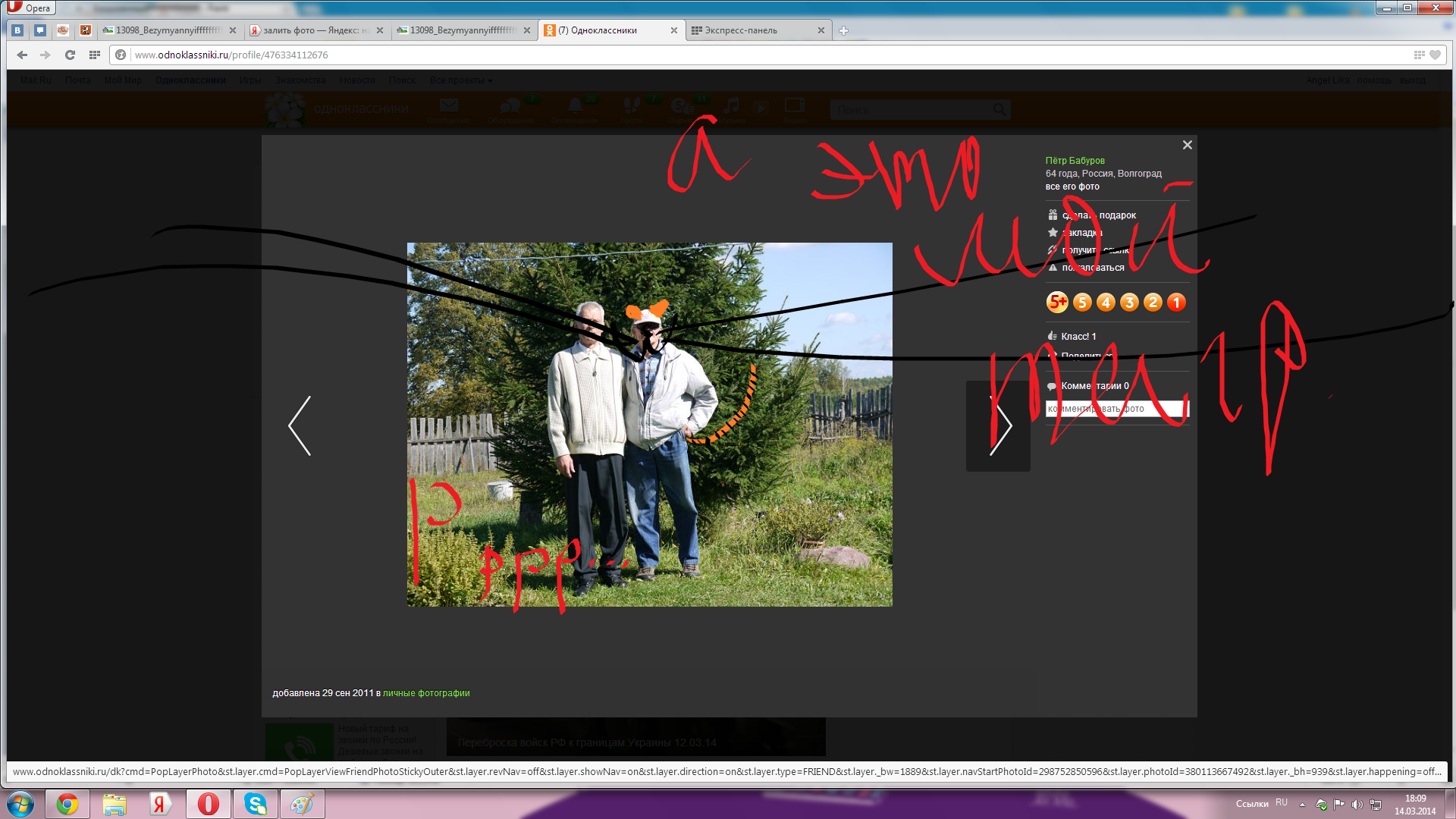The width and height of the screenshot is (1456, 819).
Task: Open volume control in system tray
Action: [1357, 805]
